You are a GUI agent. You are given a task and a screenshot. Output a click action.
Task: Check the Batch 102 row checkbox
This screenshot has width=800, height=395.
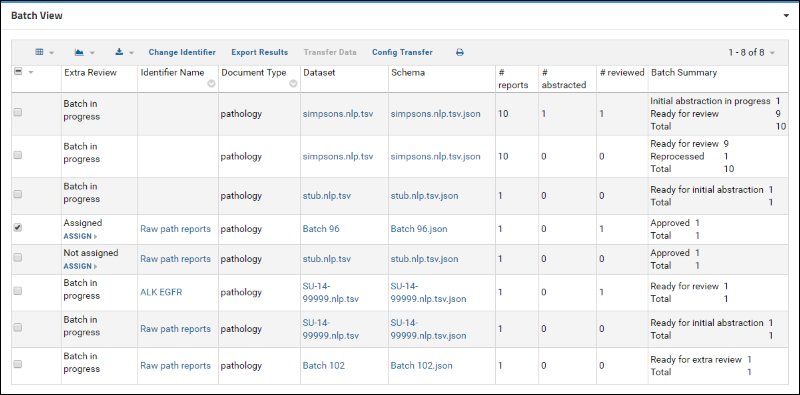18,364
